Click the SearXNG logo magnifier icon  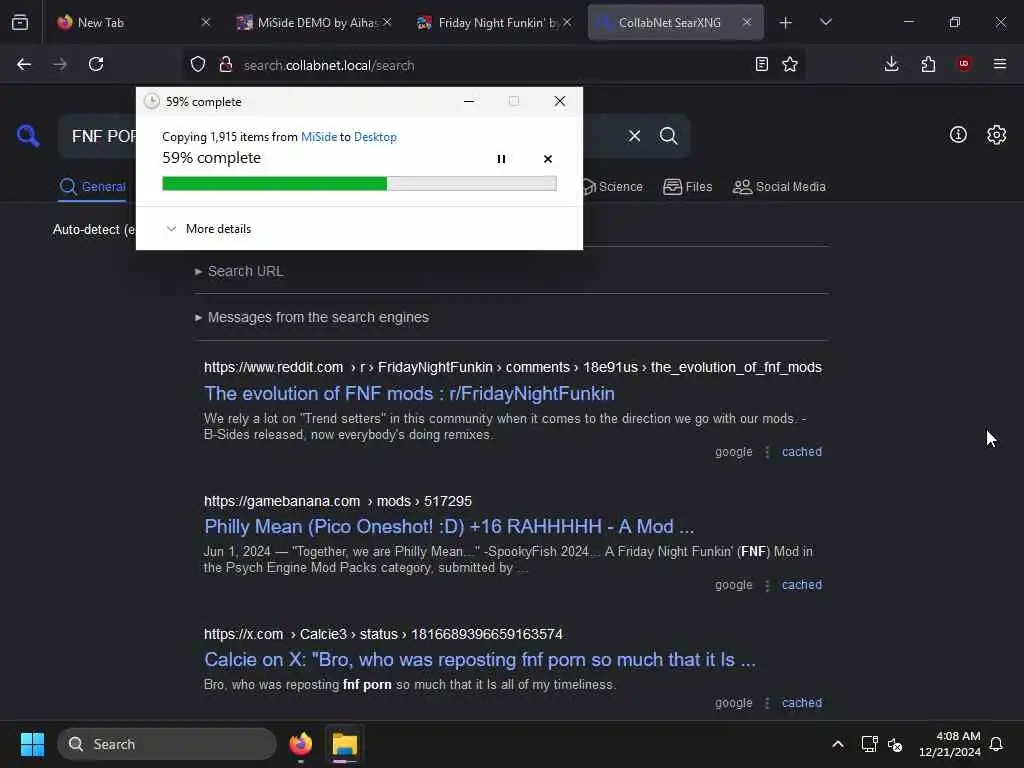pyautogui.click(x=27, y=136)
